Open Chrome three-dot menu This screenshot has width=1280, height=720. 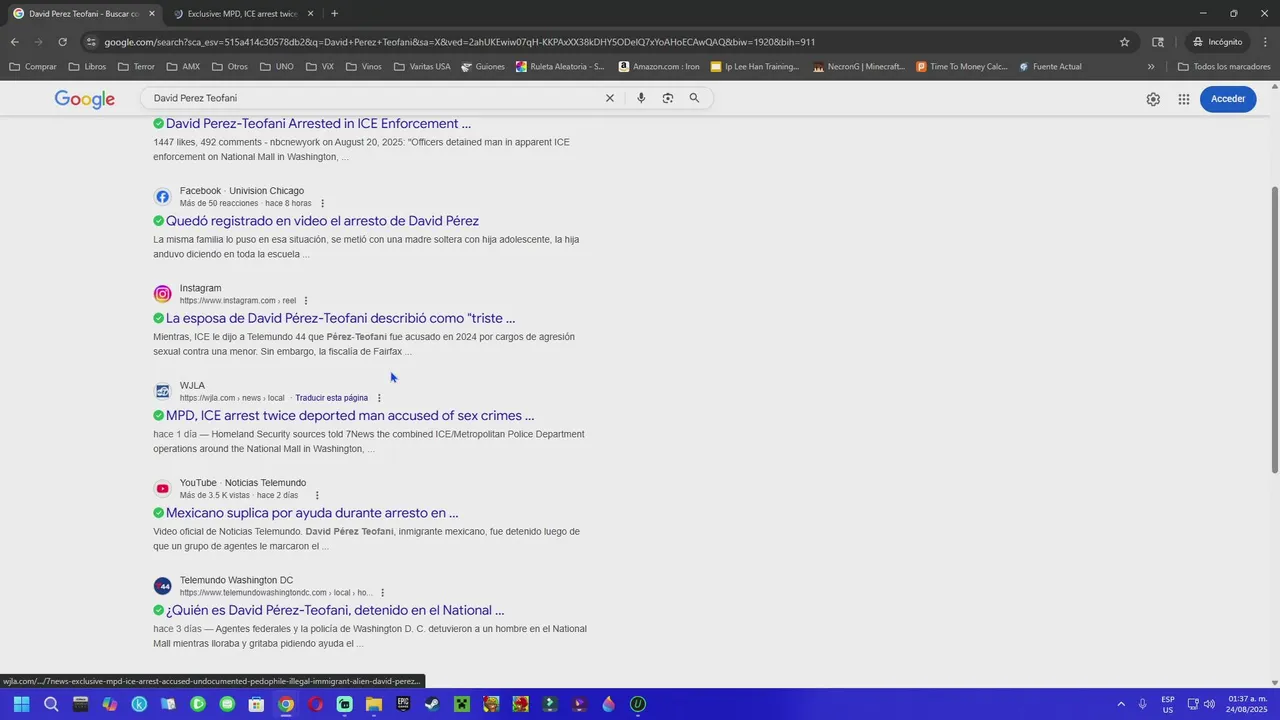(x=1266, y=42)
